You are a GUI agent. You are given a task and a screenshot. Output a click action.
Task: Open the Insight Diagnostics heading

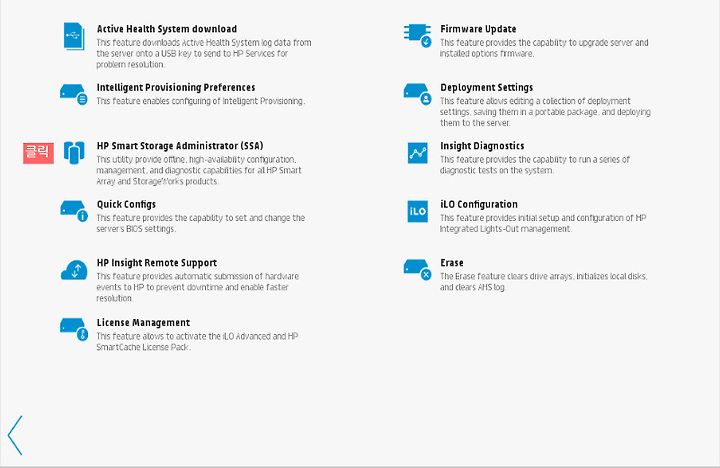pyautogui.click(x=482, y=146)
